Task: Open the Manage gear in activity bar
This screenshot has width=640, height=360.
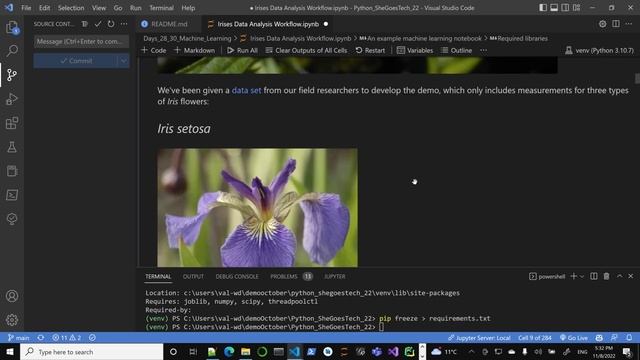Action: [x=12, y=320]
